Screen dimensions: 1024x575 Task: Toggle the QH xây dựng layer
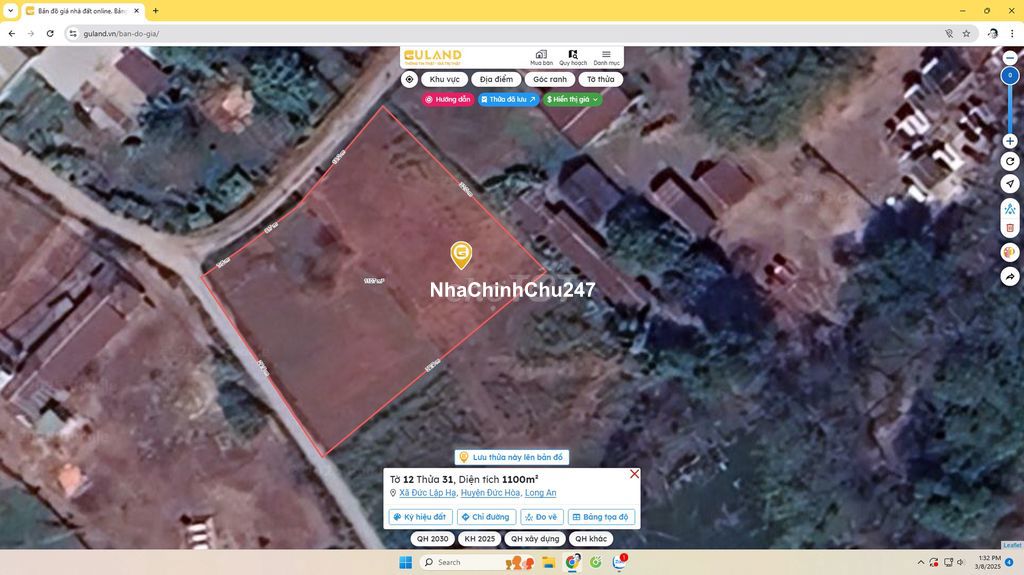[535, 539]
